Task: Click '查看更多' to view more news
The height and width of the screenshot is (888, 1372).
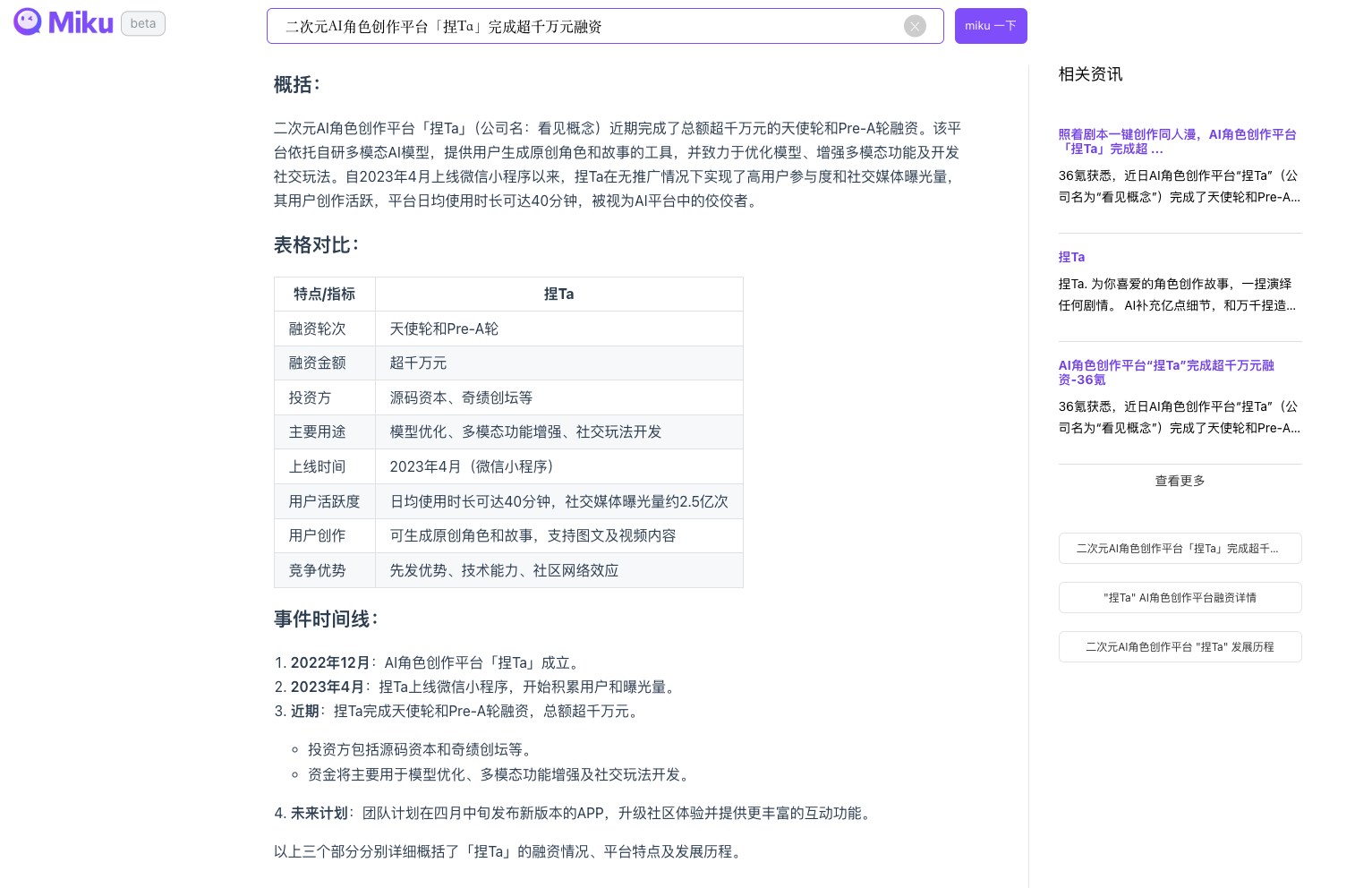Action: [x=1180, y=481]
